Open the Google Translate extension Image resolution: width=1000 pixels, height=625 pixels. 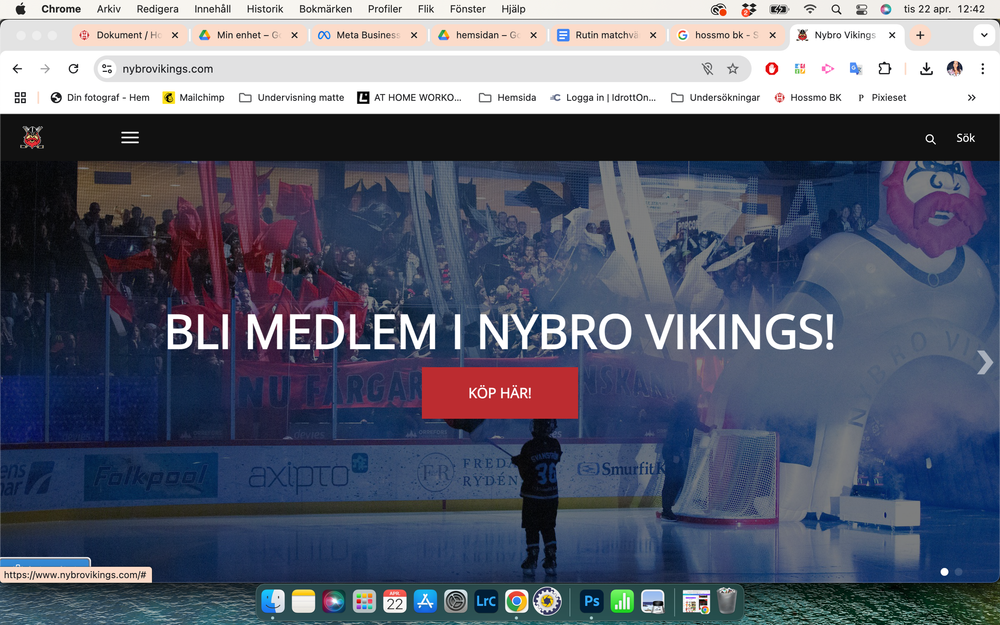(x=856, y=69)
